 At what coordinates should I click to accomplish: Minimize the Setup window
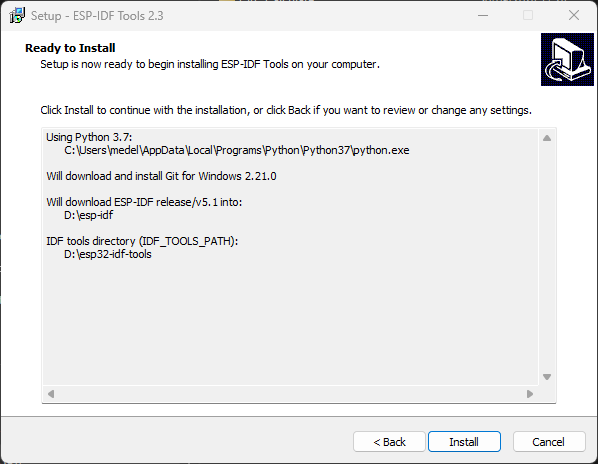click(x=483, y=16)
